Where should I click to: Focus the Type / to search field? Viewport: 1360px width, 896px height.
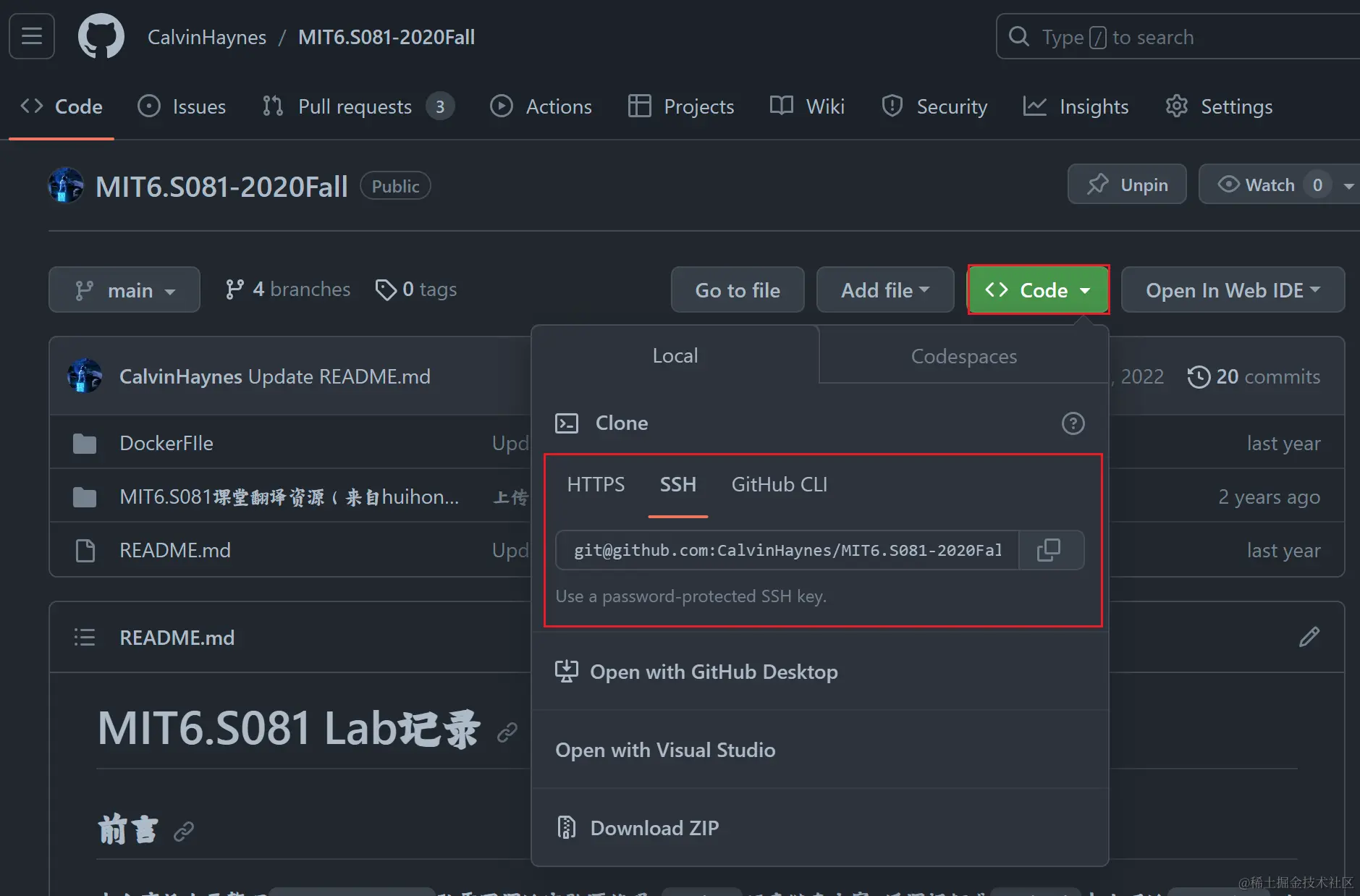coord(1179,36)
